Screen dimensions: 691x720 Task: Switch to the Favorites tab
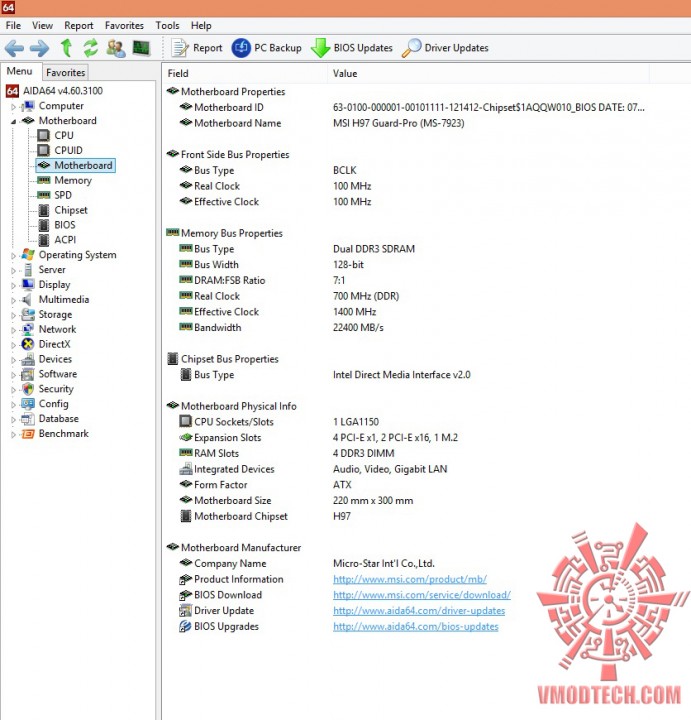coord(66,73)
